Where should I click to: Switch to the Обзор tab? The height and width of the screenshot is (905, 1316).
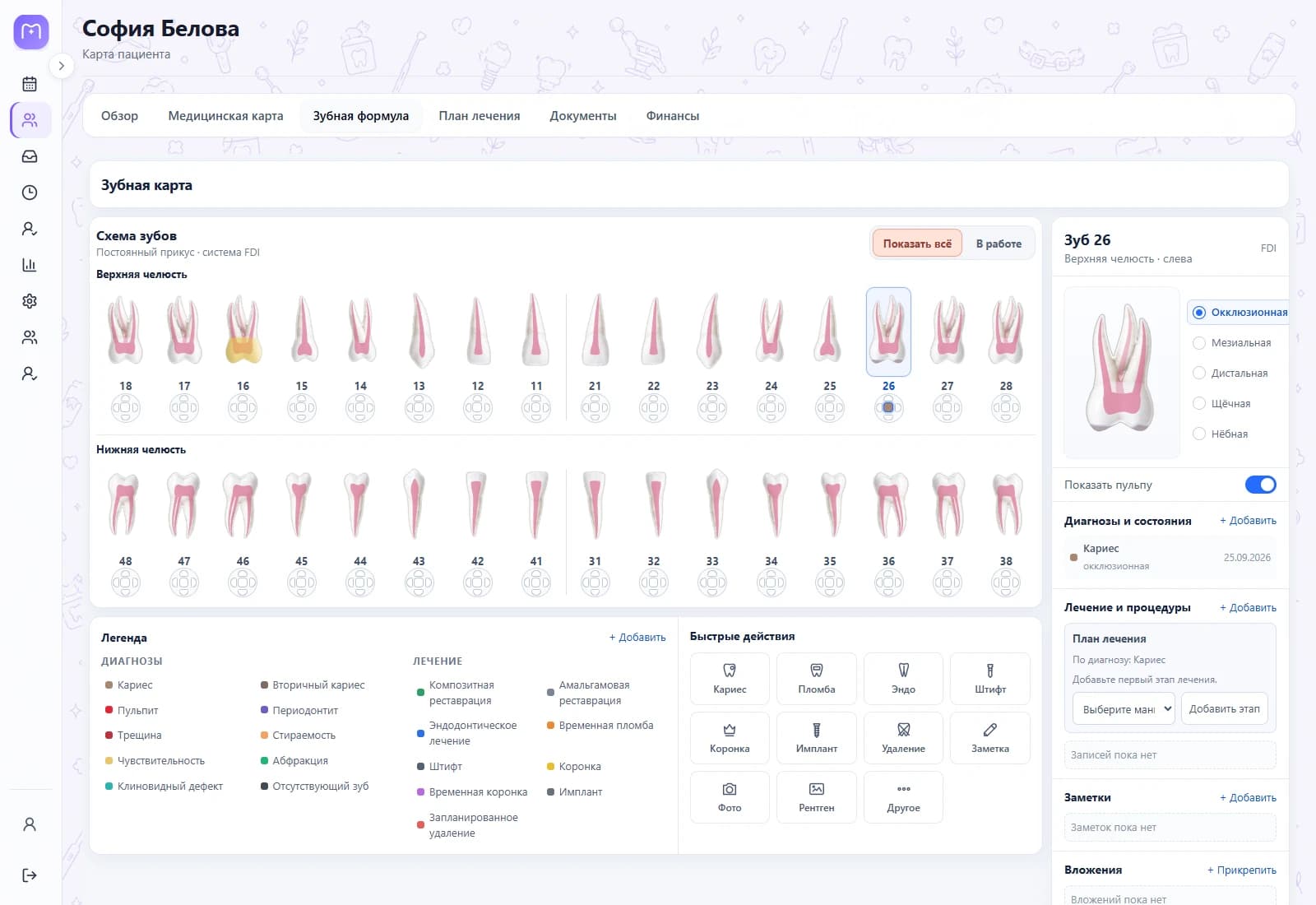pos(119,116)
